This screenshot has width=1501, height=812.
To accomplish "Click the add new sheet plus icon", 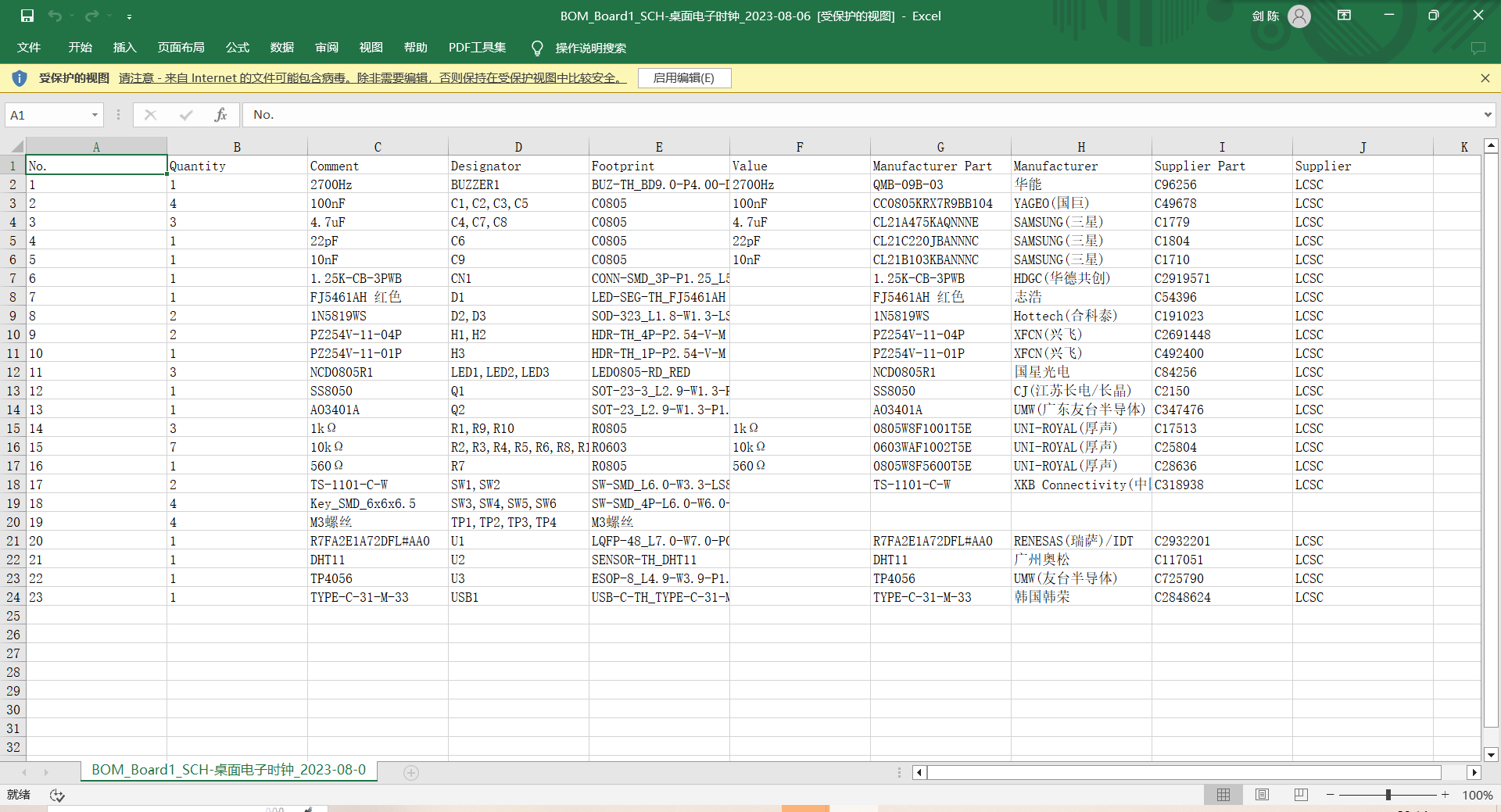I will click(x=411, y=773).
